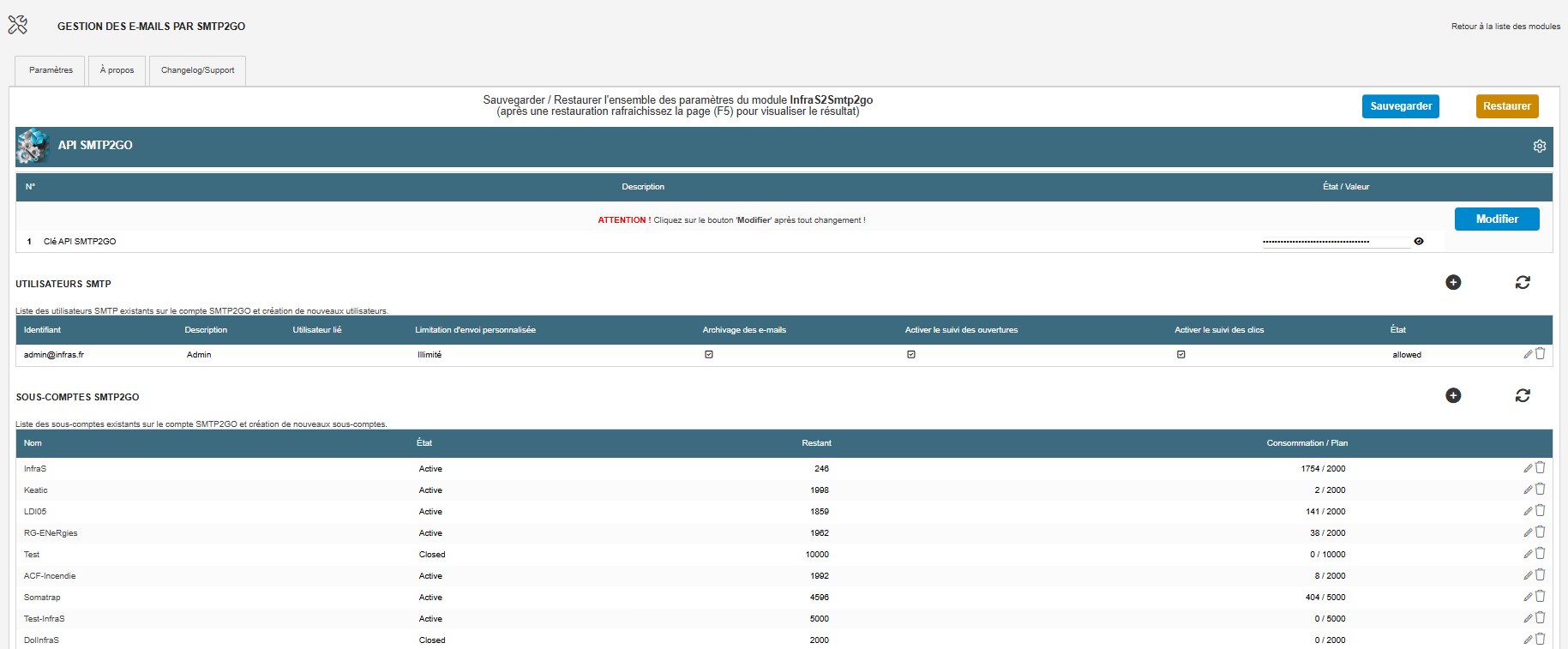Toggle email archiving for admin@infras.fr
1568x649 pixels.
[709, 354]
